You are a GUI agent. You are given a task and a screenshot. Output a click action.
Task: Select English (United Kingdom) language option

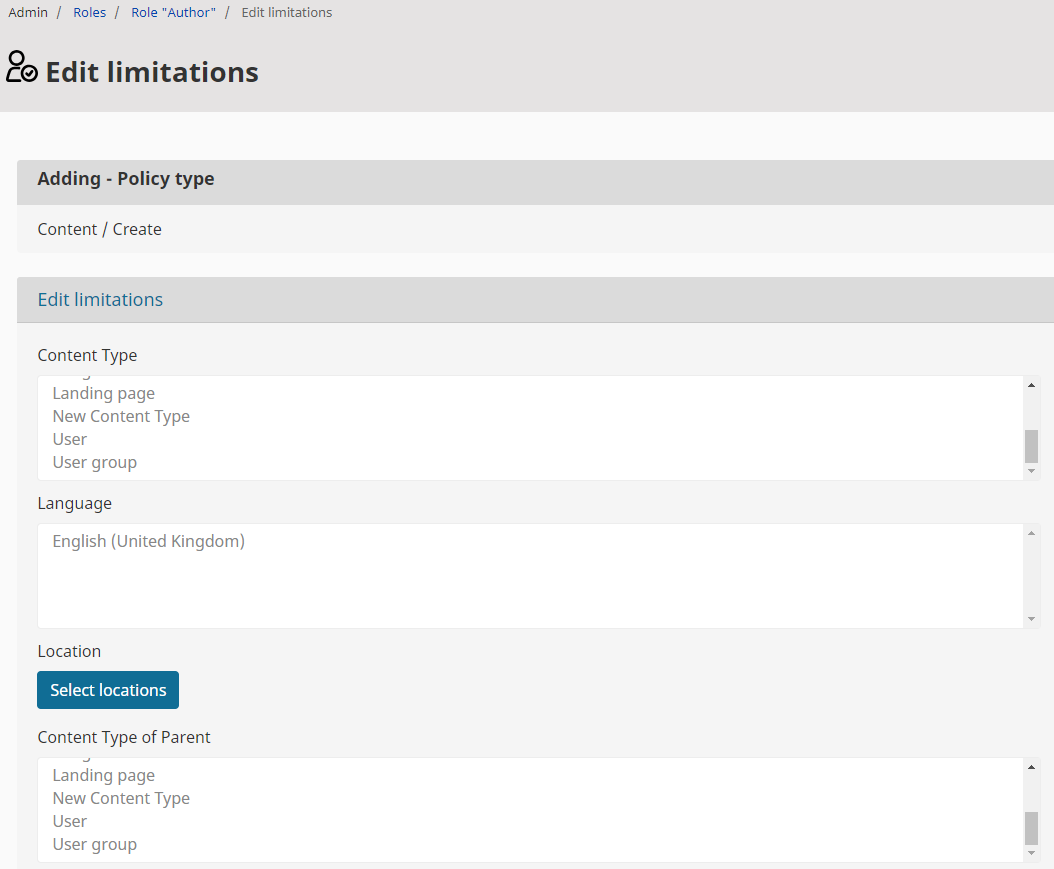[149, 542]
